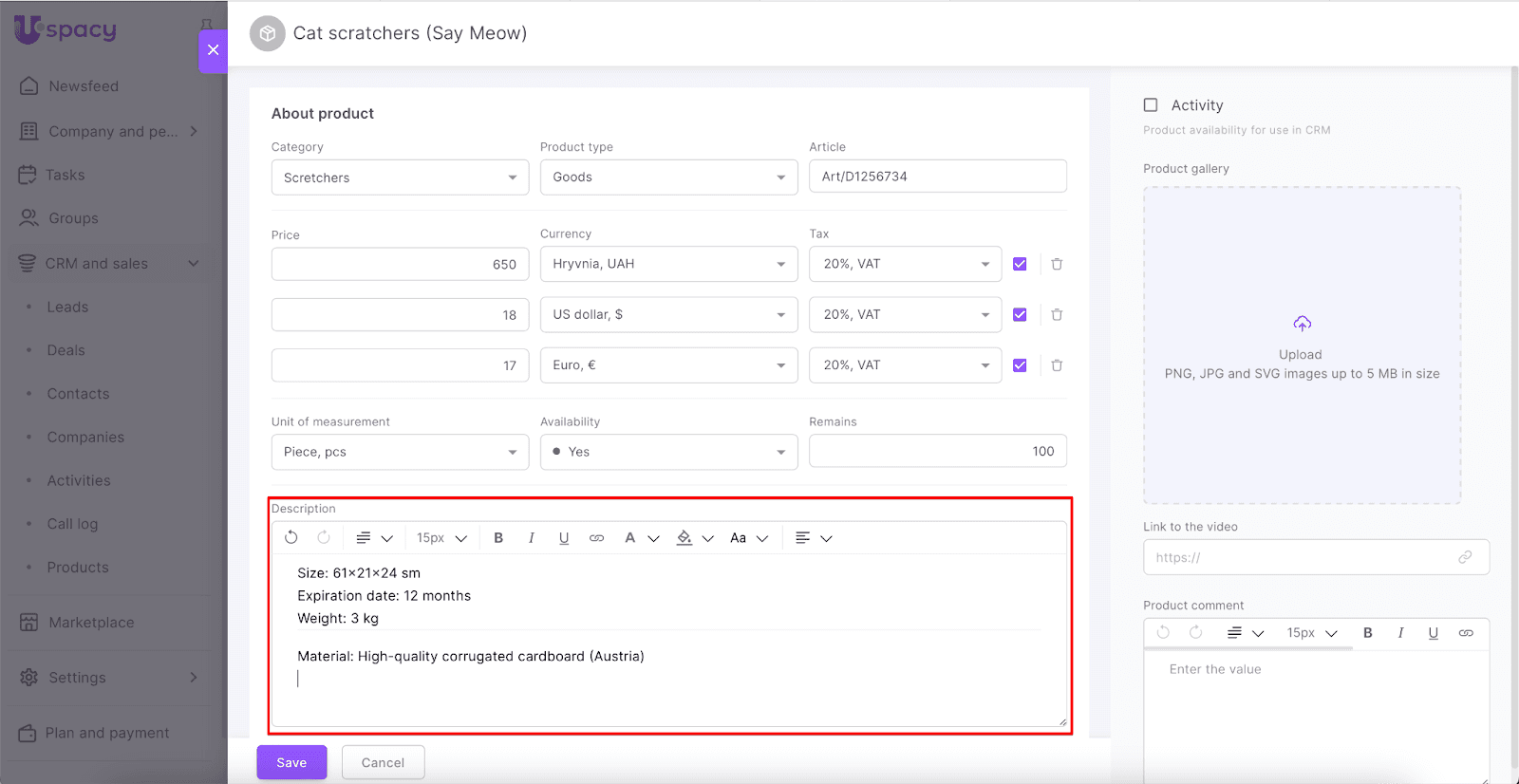
Task: Go to Newsfeed in sidebar
Action: click(x=84, y=86)
